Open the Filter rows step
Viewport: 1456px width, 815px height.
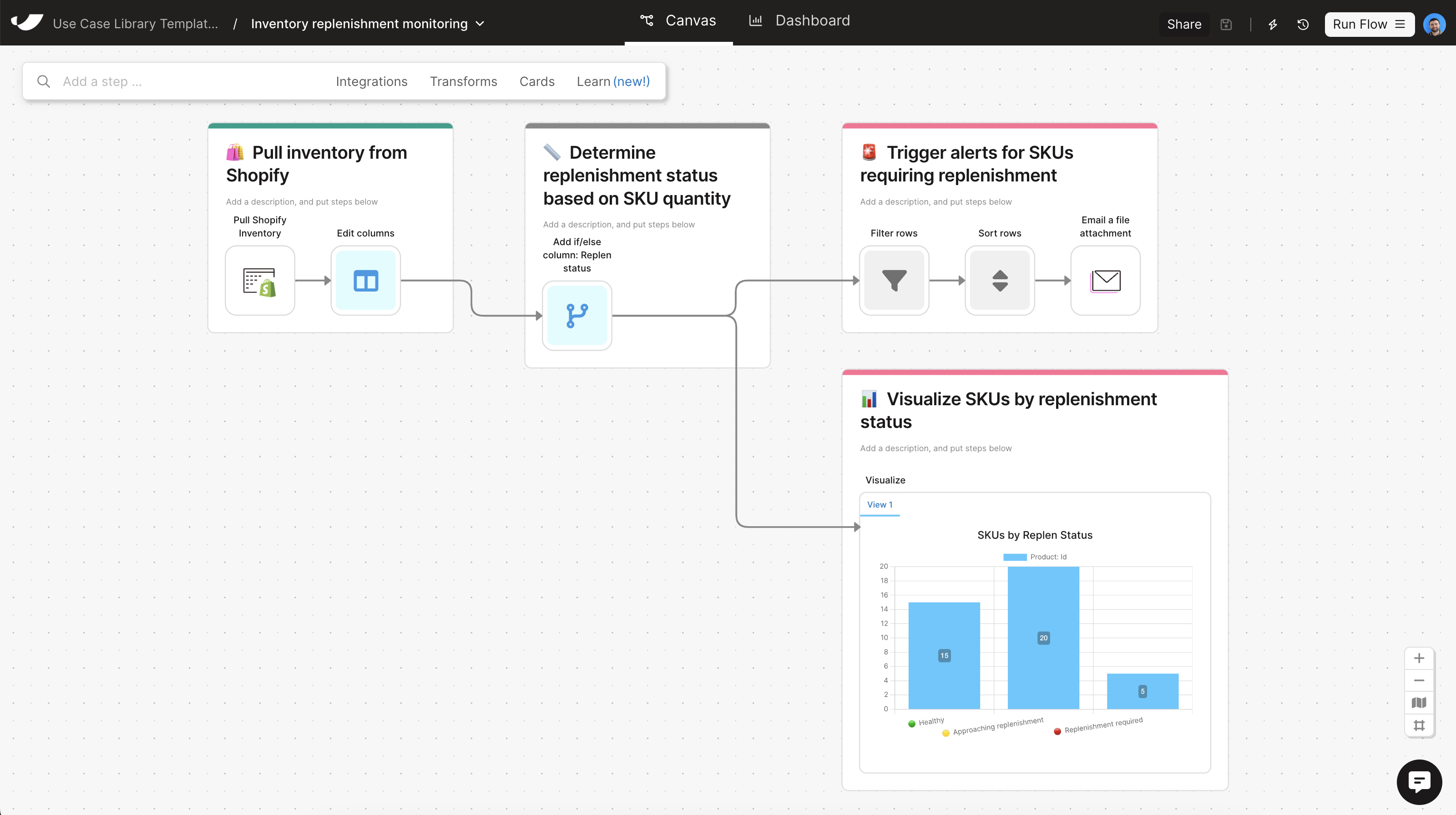[x=894, y=280]
